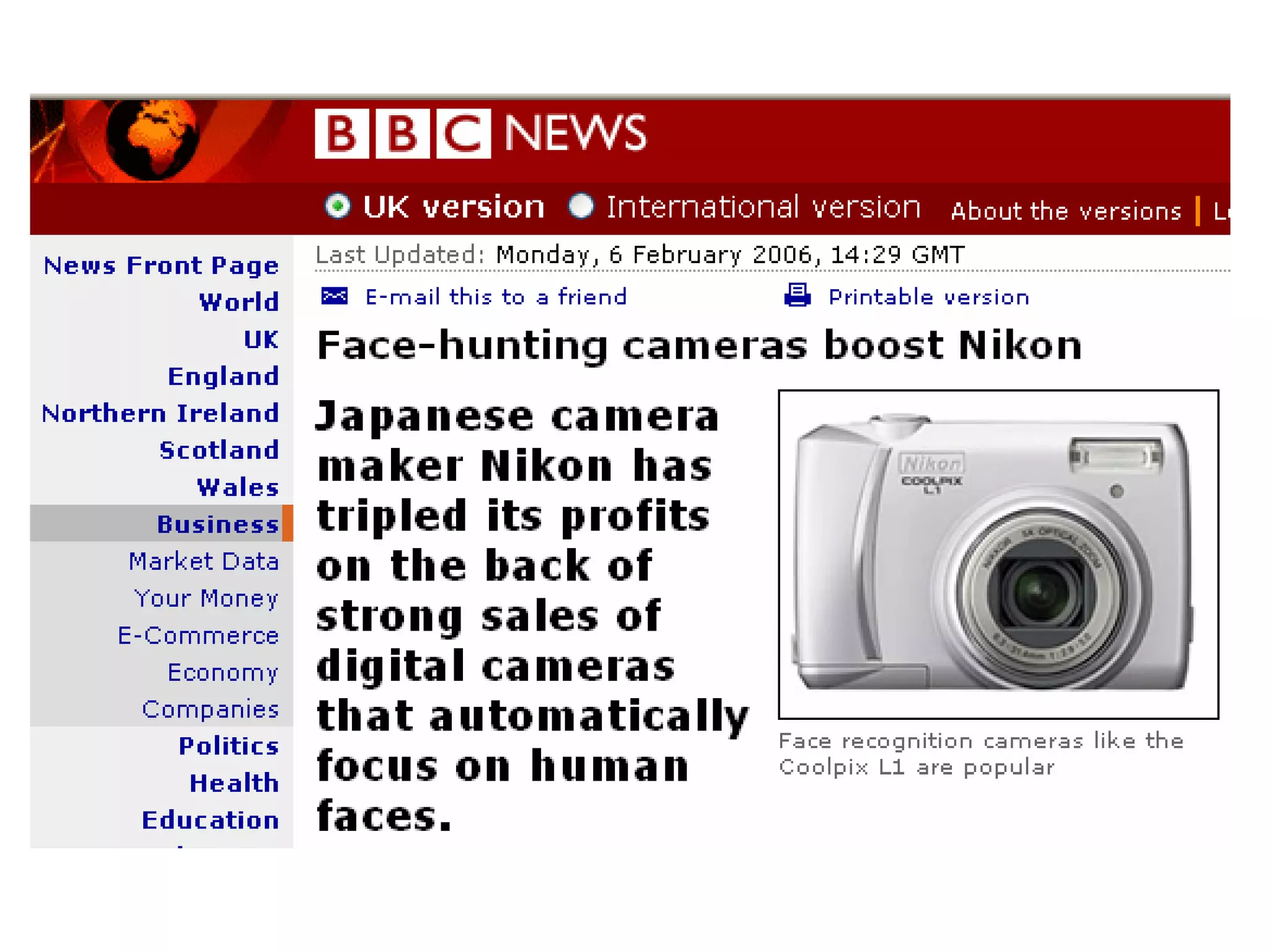Open E-mail this to a friend

click(x=496, y=297)
